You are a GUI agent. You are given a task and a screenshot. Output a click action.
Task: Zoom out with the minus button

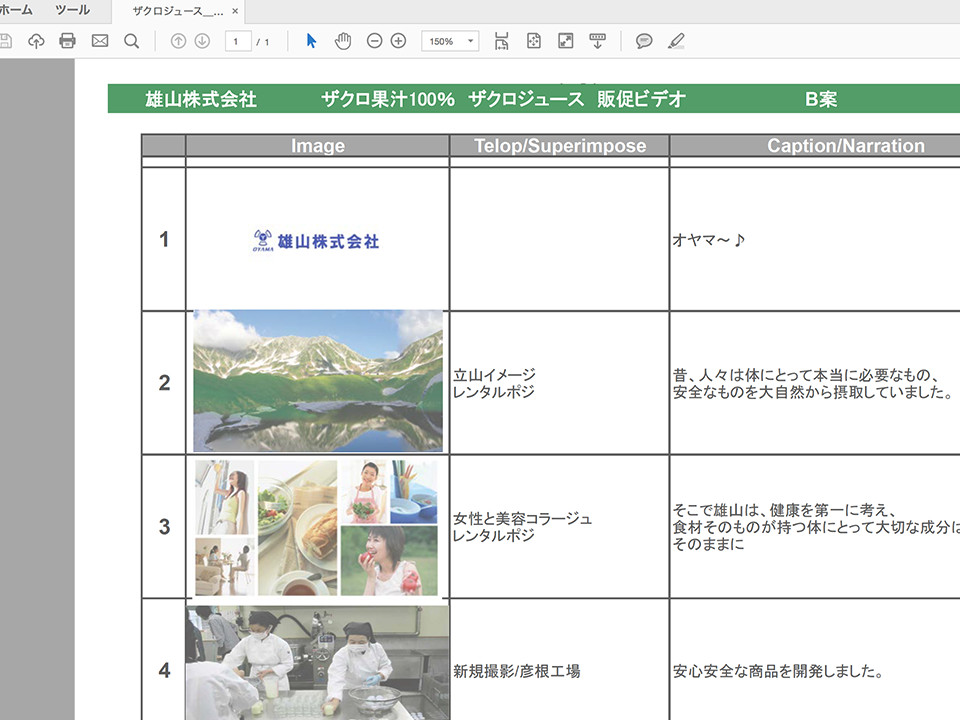click(x=374, y=41)
